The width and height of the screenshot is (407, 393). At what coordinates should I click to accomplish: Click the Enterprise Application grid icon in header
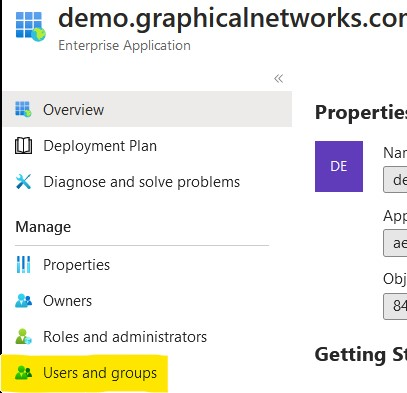coord(30,27)
